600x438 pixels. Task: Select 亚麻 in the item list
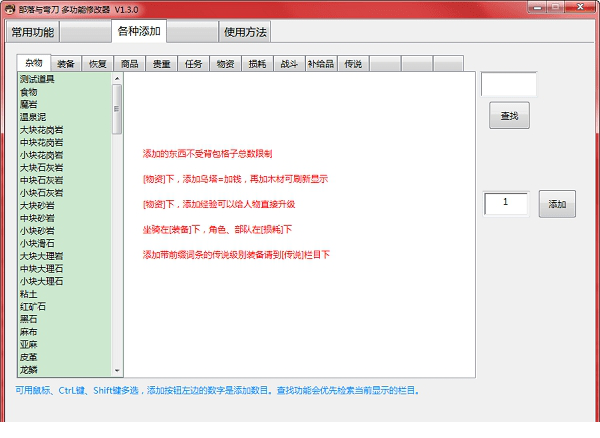point(65,344)
